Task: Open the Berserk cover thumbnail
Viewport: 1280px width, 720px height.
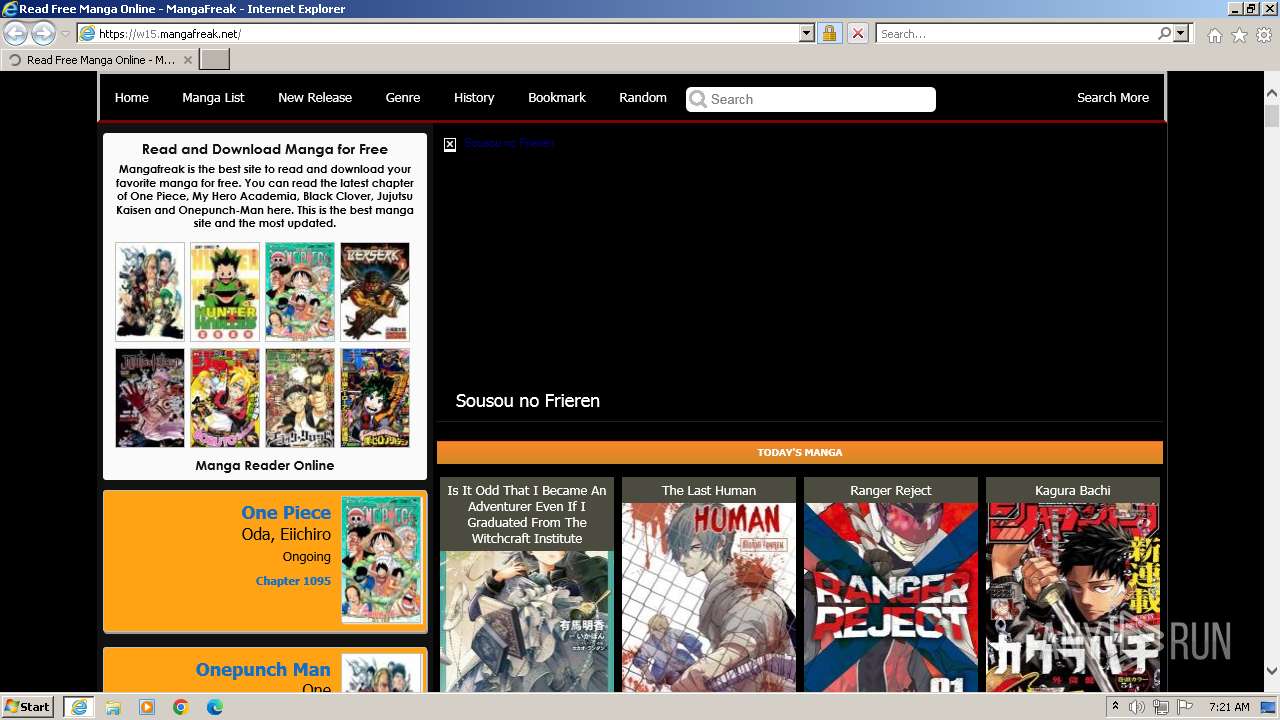Action: [x=375, y=292]
